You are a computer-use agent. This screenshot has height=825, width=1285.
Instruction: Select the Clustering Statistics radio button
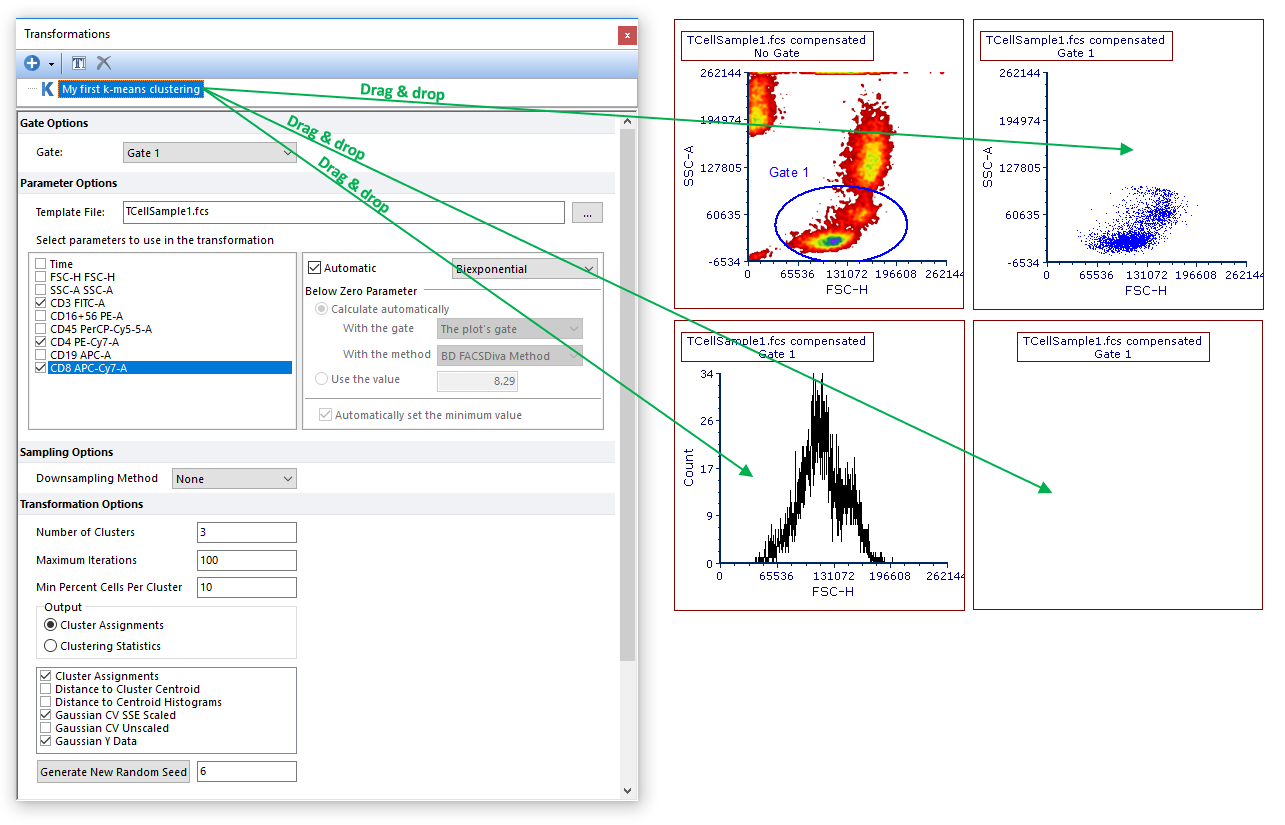point(51,646)
